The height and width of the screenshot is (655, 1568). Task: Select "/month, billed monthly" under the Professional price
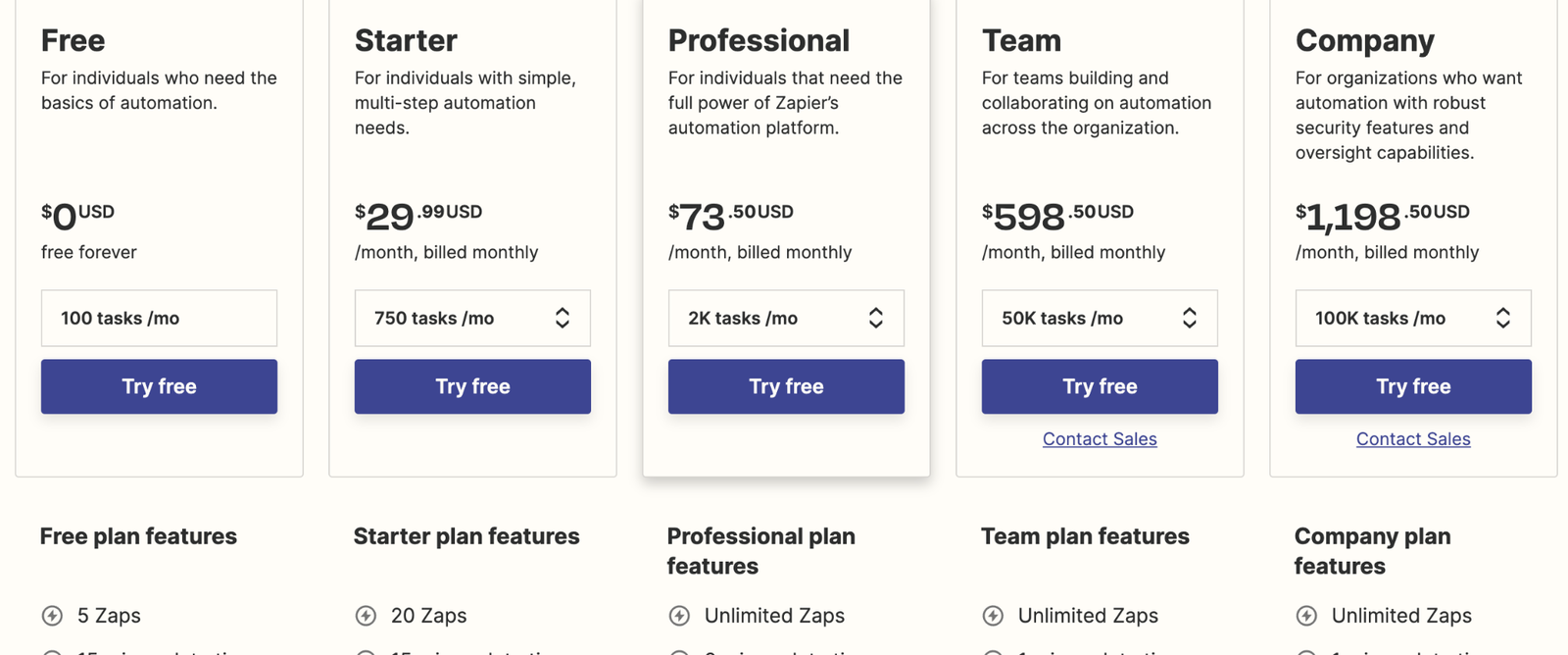[760, 252]
